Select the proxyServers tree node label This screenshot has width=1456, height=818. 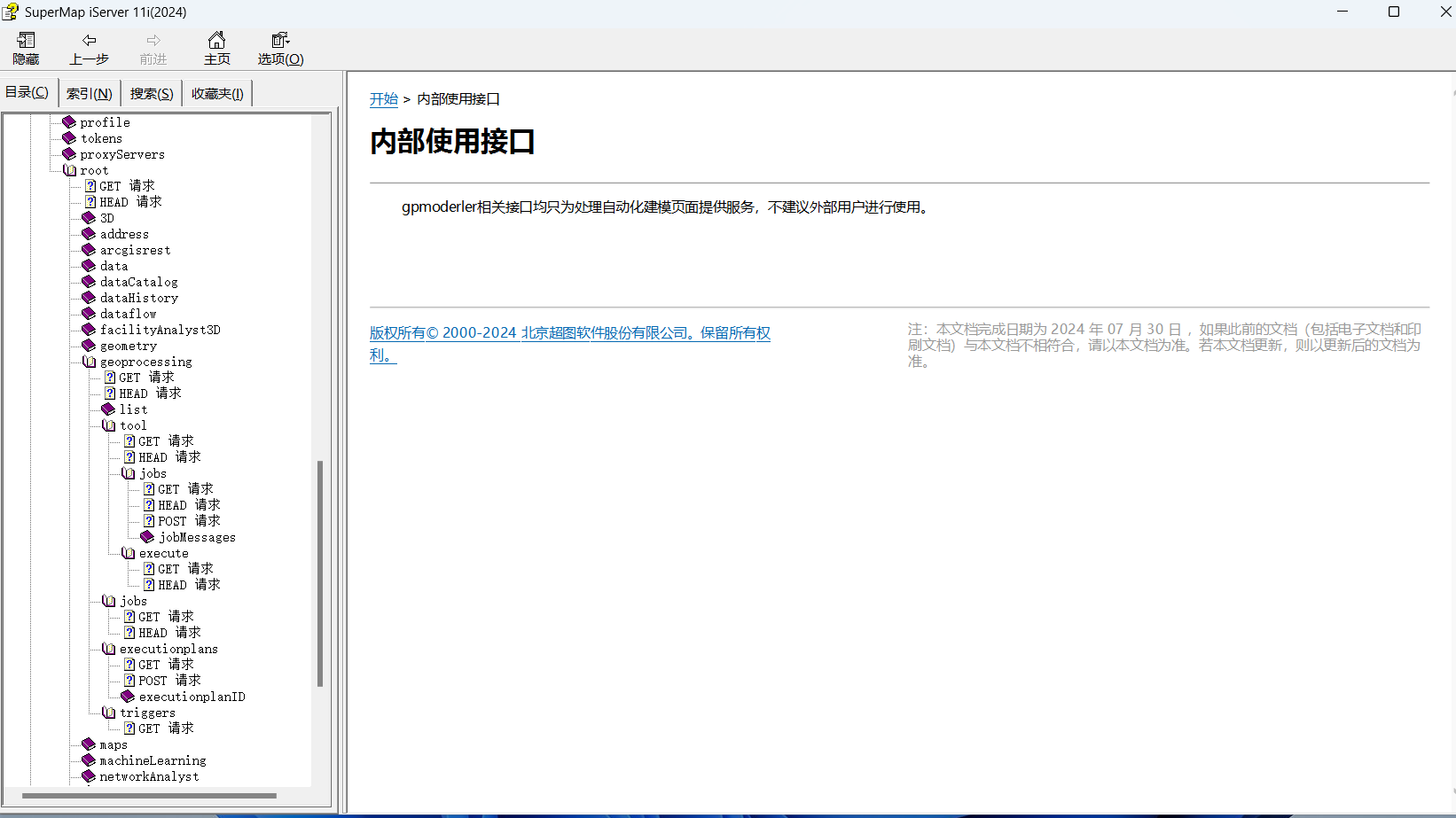click(122, 154)
